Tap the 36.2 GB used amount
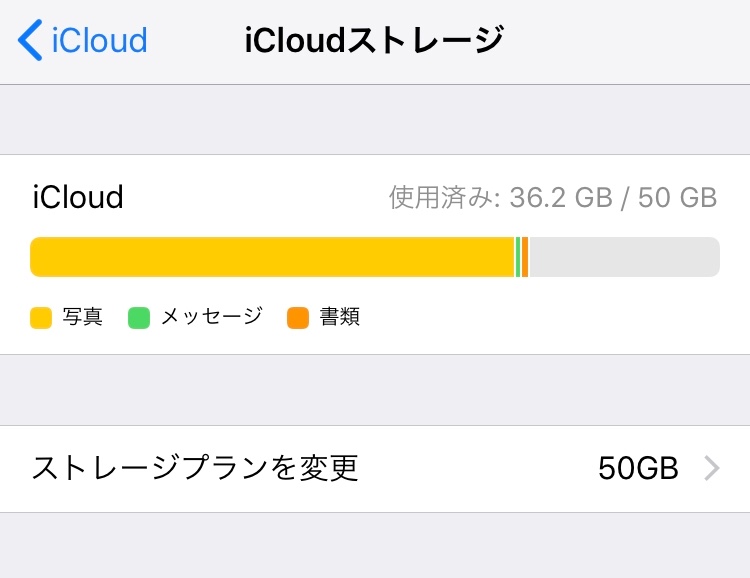 click(560, 198)
